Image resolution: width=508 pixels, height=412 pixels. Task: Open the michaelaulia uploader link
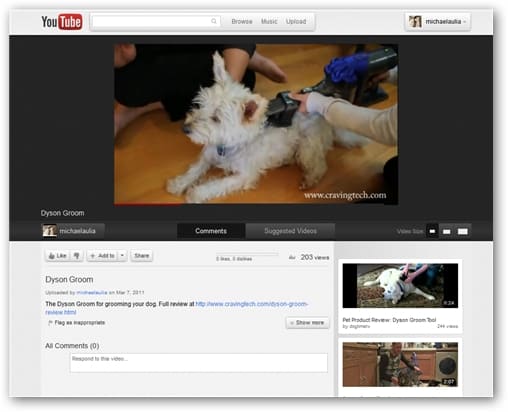point(92,293)
